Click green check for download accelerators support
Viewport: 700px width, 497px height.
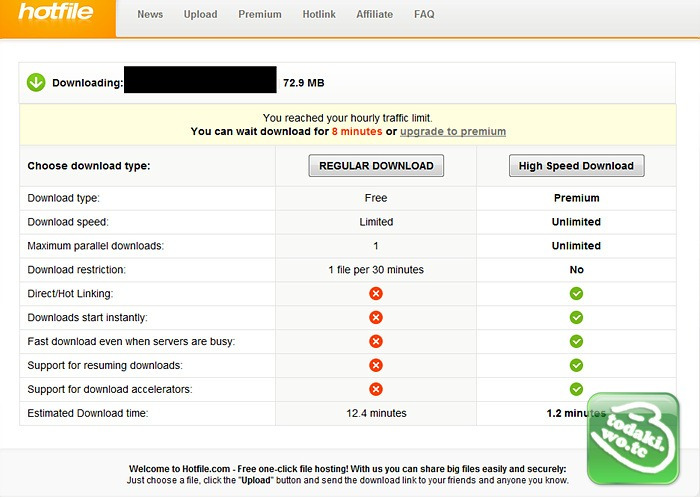pos(576,389)
